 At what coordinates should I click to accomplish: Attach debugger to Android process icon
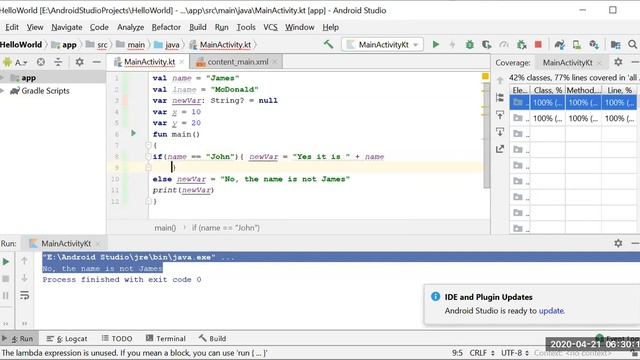click(x=521, y=44)
